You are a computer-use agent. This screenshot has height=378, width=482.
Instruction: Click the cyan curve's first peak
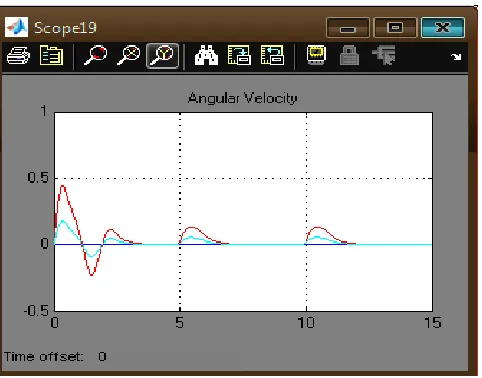tap(62, 221)
